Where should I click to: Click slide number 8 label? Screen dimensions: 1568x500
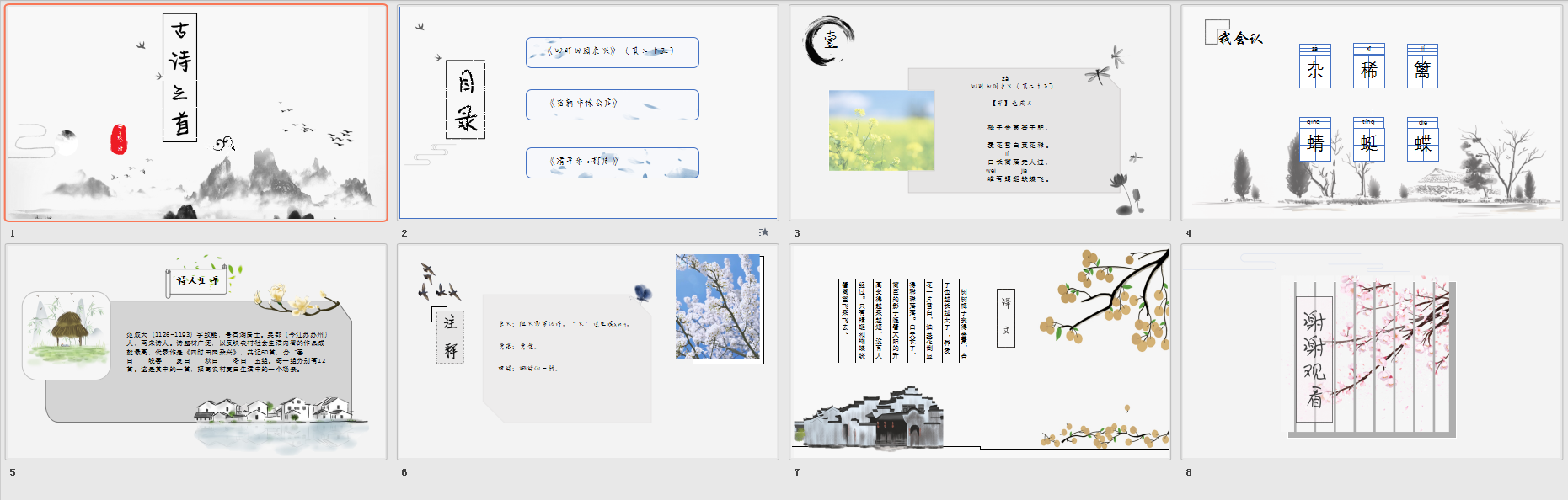click(1189, 472)
